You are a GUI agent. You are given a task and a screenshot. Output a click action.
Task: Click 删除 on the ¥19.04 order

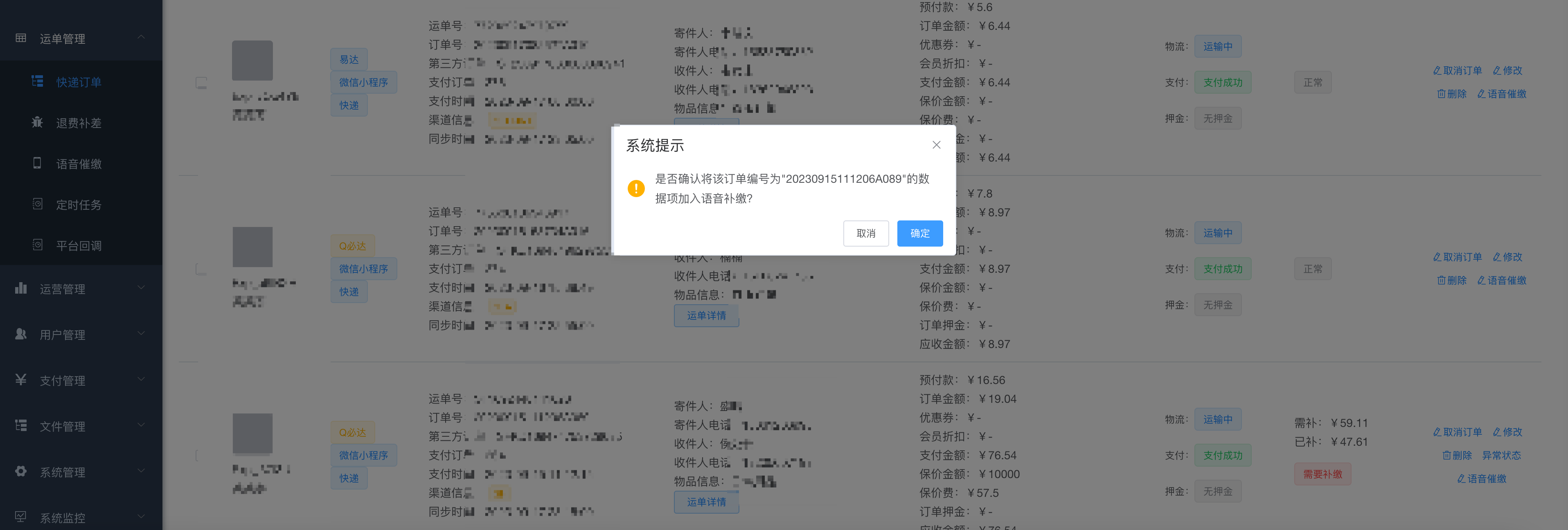(1457, 455)
